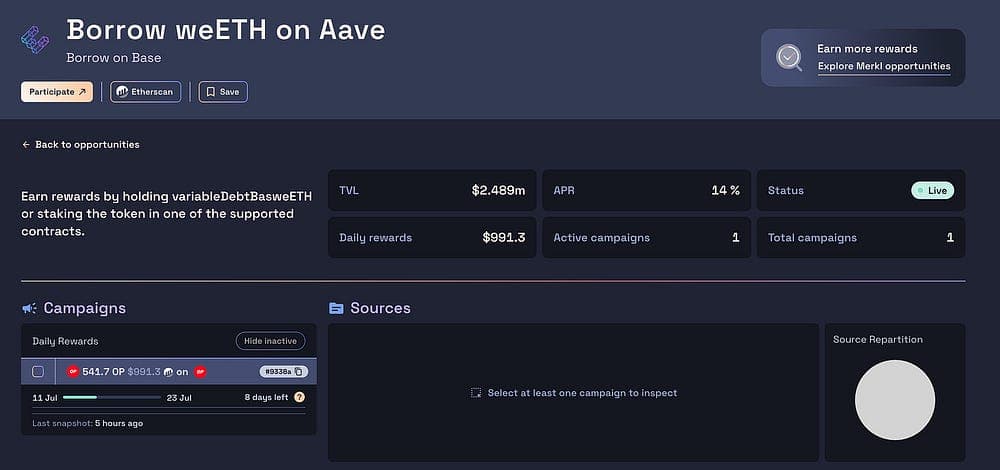Tick the campaign checkbox for 541.7 OP
Image resolution: width=1000 pixels, height=470 pixels.
[38, 371]
